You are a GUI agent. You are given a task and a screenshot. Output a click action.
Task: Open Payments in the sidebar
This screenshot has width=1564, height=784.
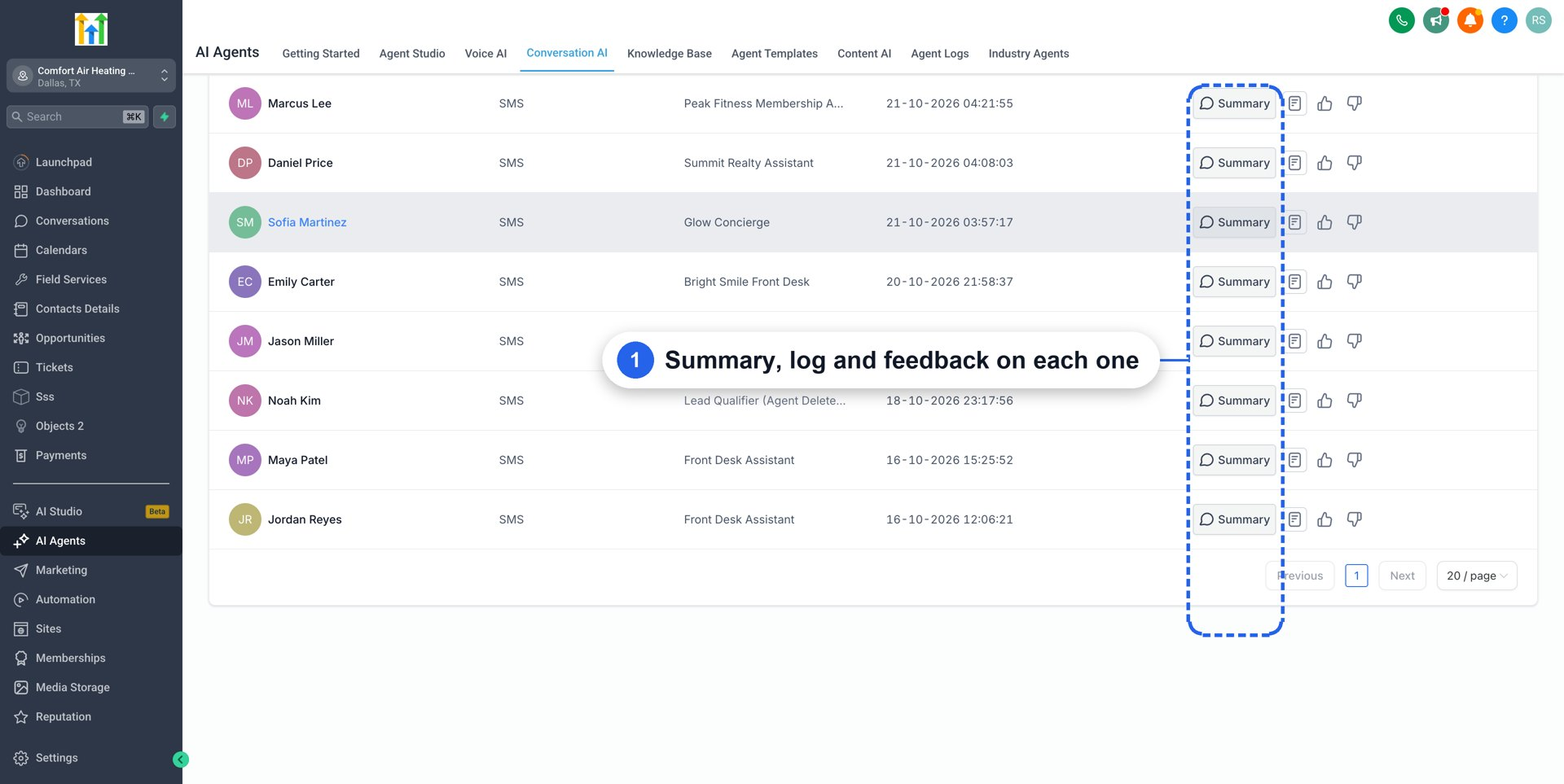[x=91, y=455]
